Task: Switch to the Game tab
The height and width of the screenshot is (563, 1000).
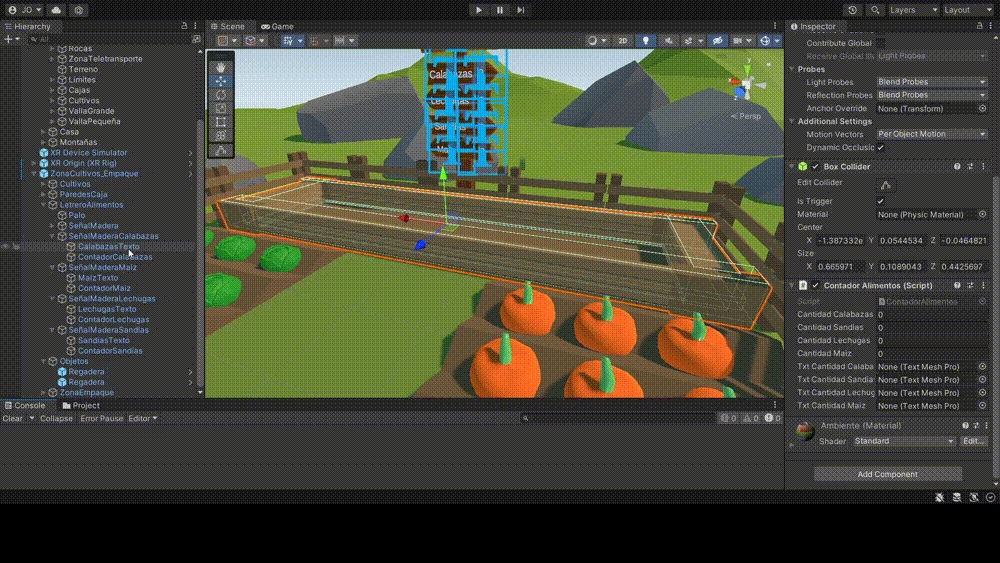Action: [277, 26]
